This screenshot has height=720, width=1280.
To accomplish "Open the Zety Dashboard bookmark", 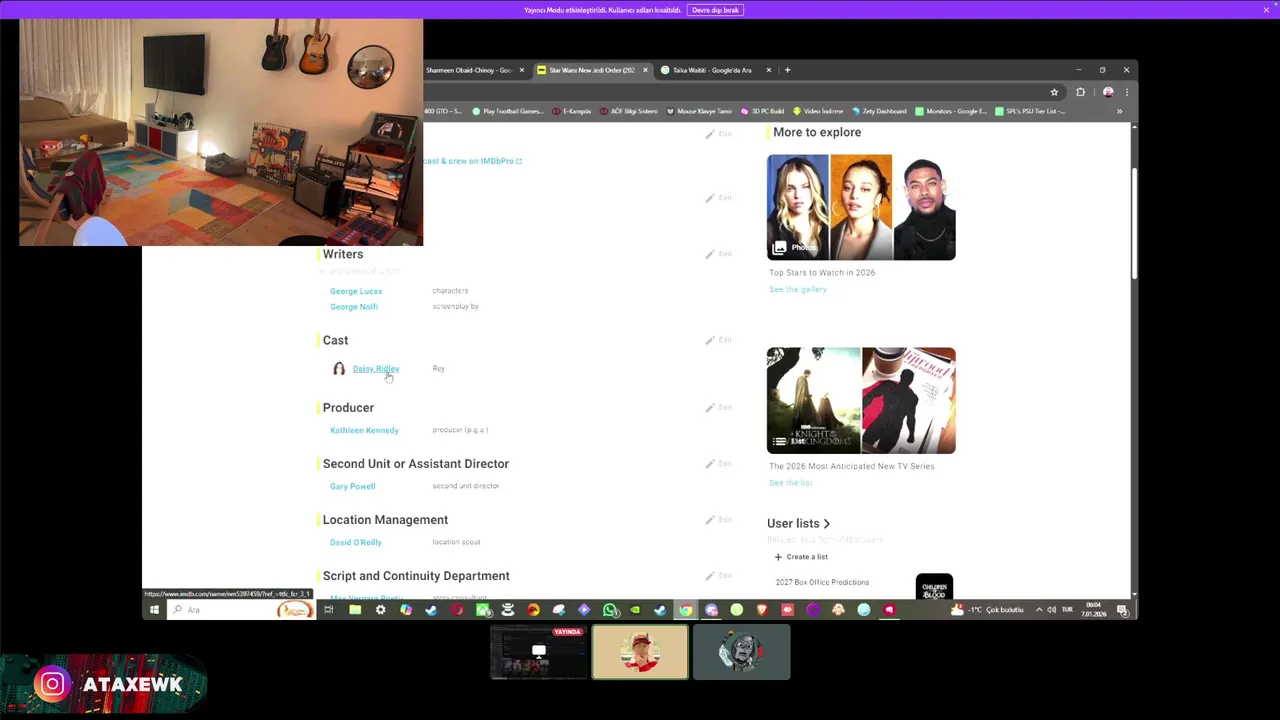I will click(878, 111).
